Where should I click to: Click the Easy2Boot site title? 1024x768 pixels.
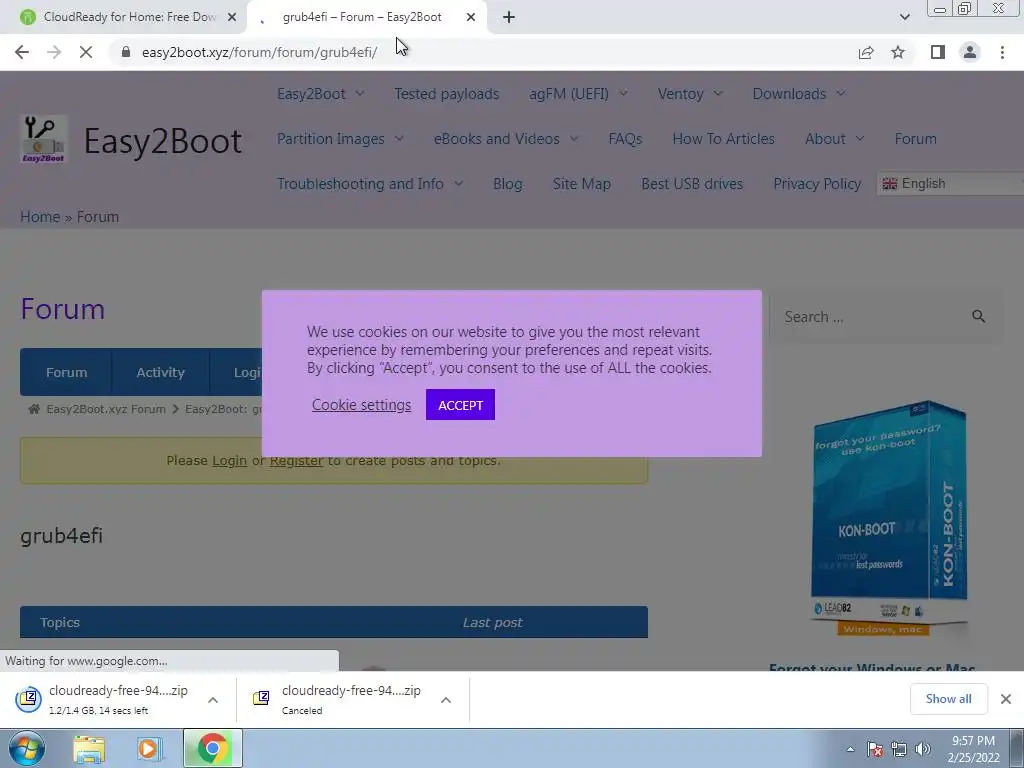(163, 140)
